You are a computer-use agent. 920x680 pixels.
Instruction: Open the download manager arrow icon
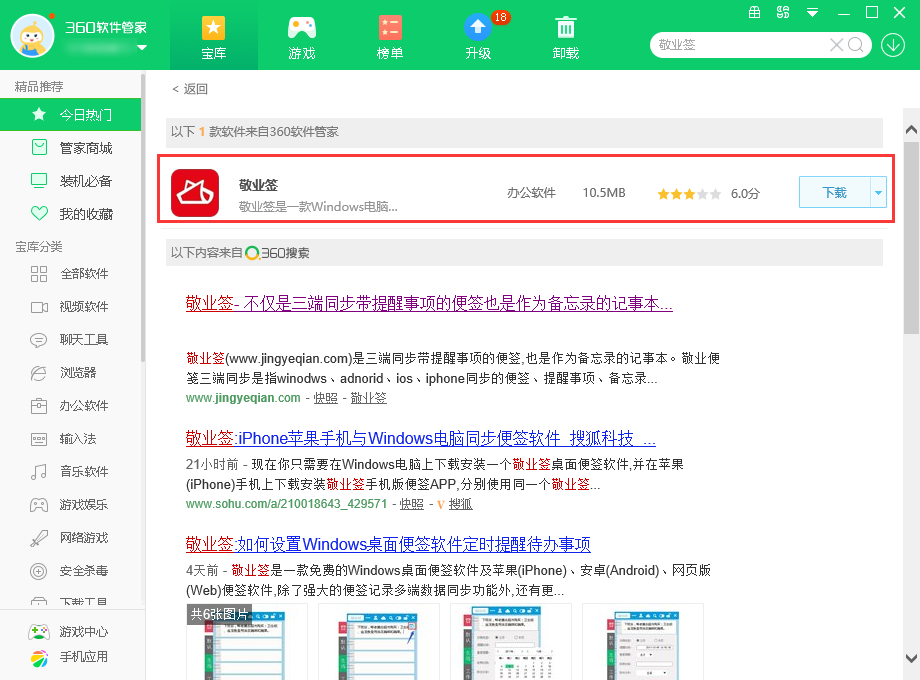892,45
